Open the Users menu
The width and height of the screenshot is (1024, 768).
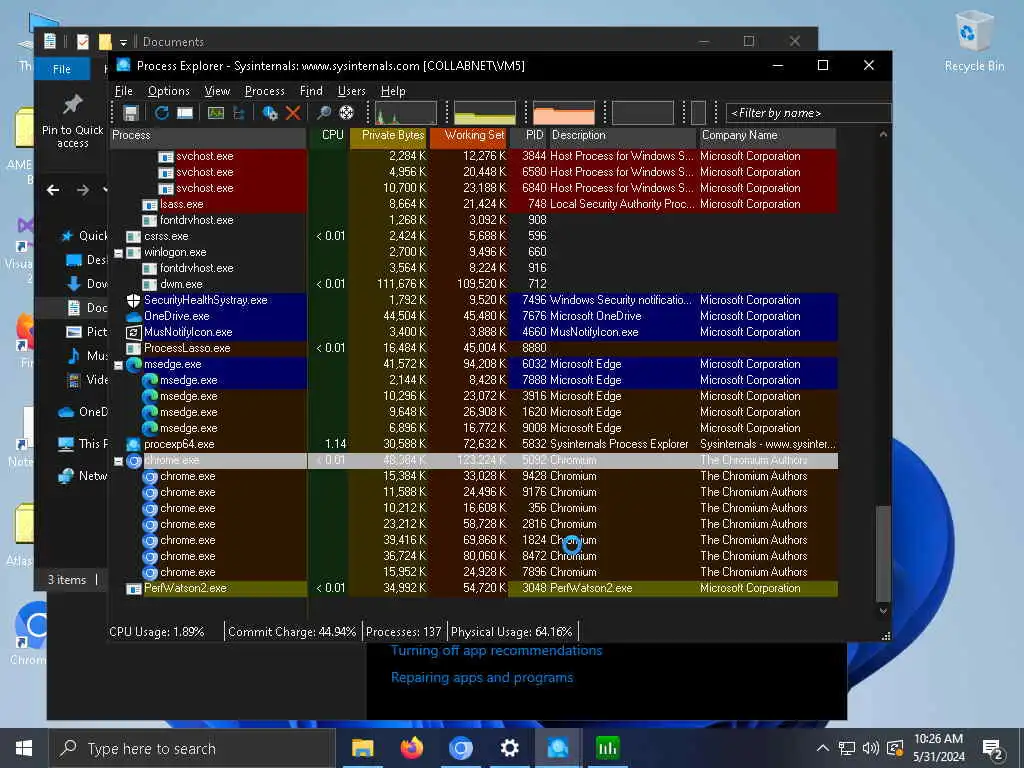[x=351, y=91]
